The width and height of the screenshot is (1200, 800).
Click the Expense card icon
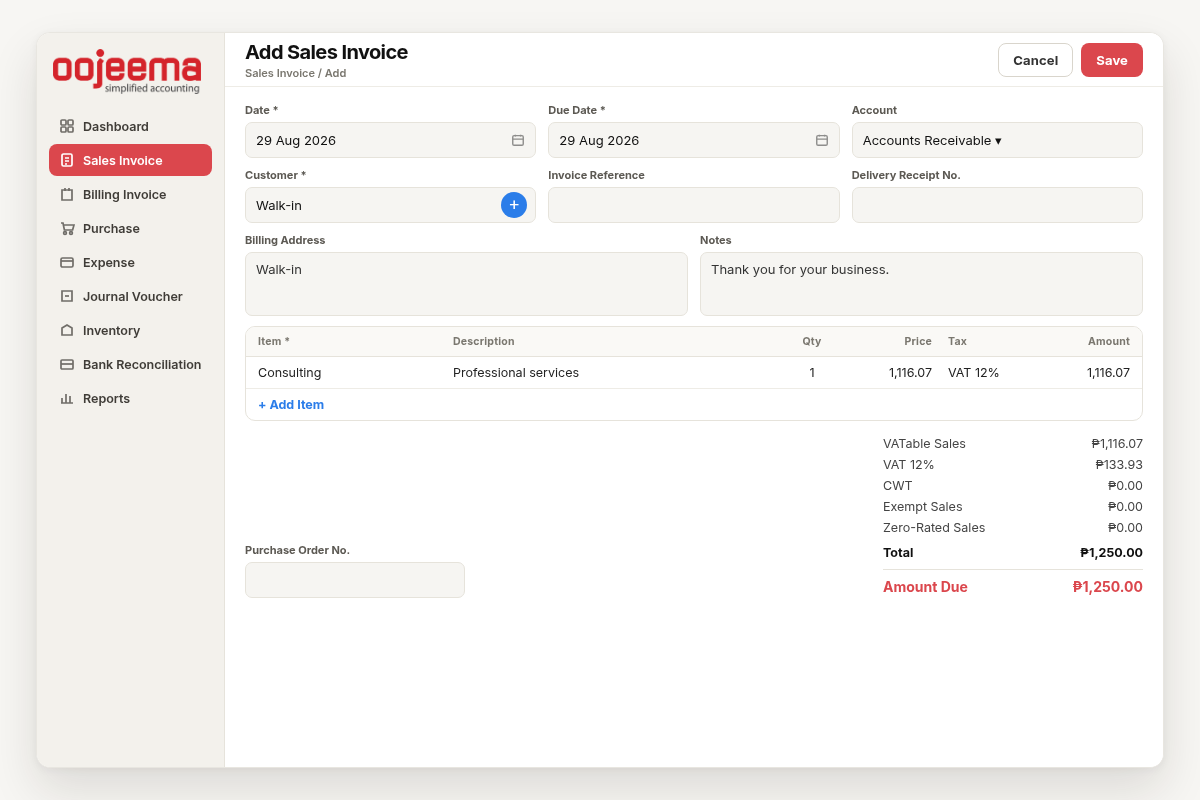(x=67, y=262)
